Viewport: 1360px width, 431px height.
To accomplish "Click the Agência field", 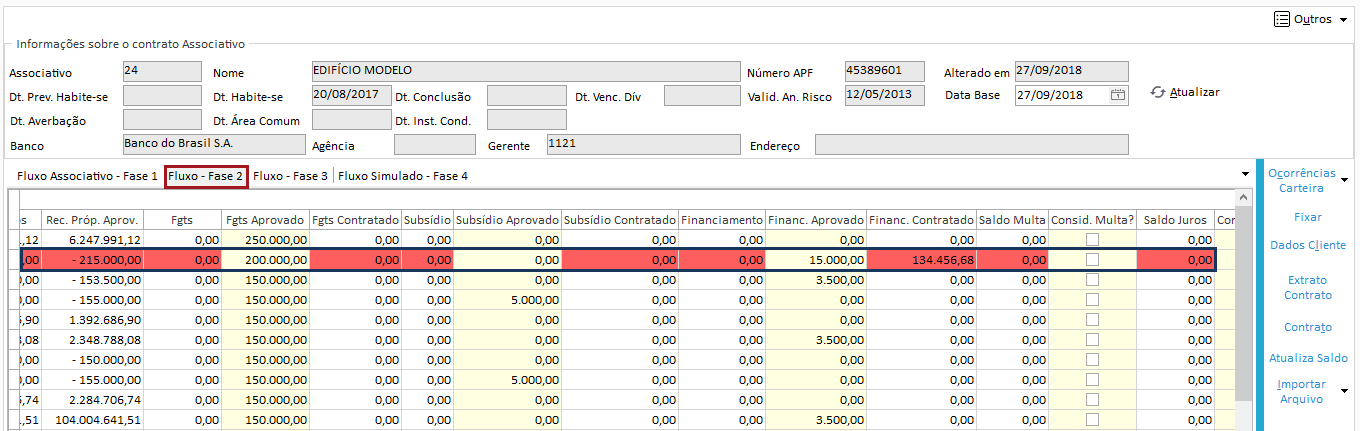I will pyautogui.click(x=435, y=145).
